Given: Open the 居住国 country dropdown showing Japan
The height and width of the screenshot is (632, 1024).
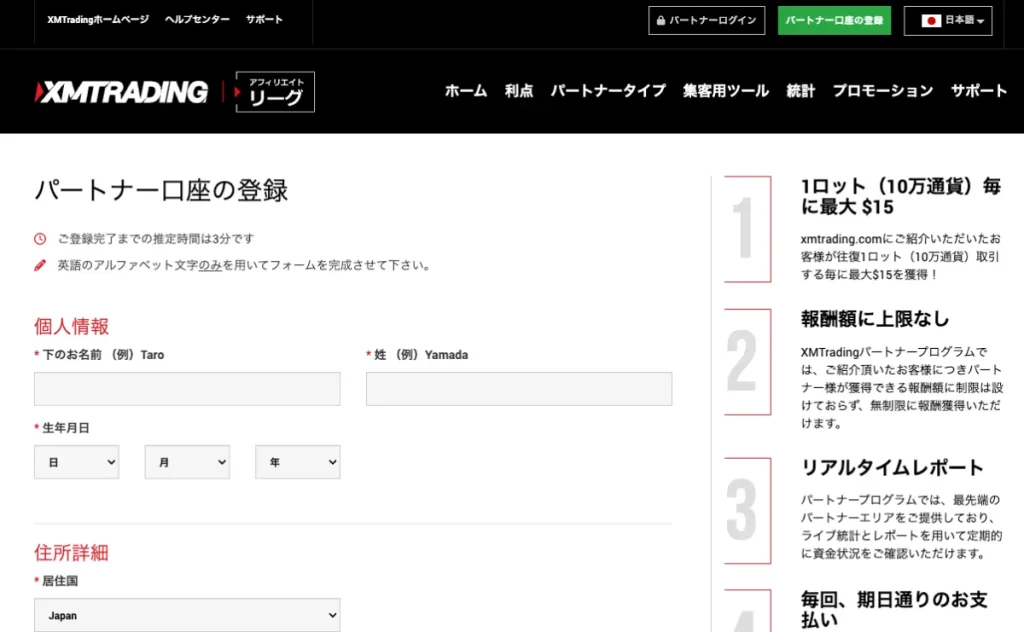Looking at the screenshot, I should (x=187, y=614).
